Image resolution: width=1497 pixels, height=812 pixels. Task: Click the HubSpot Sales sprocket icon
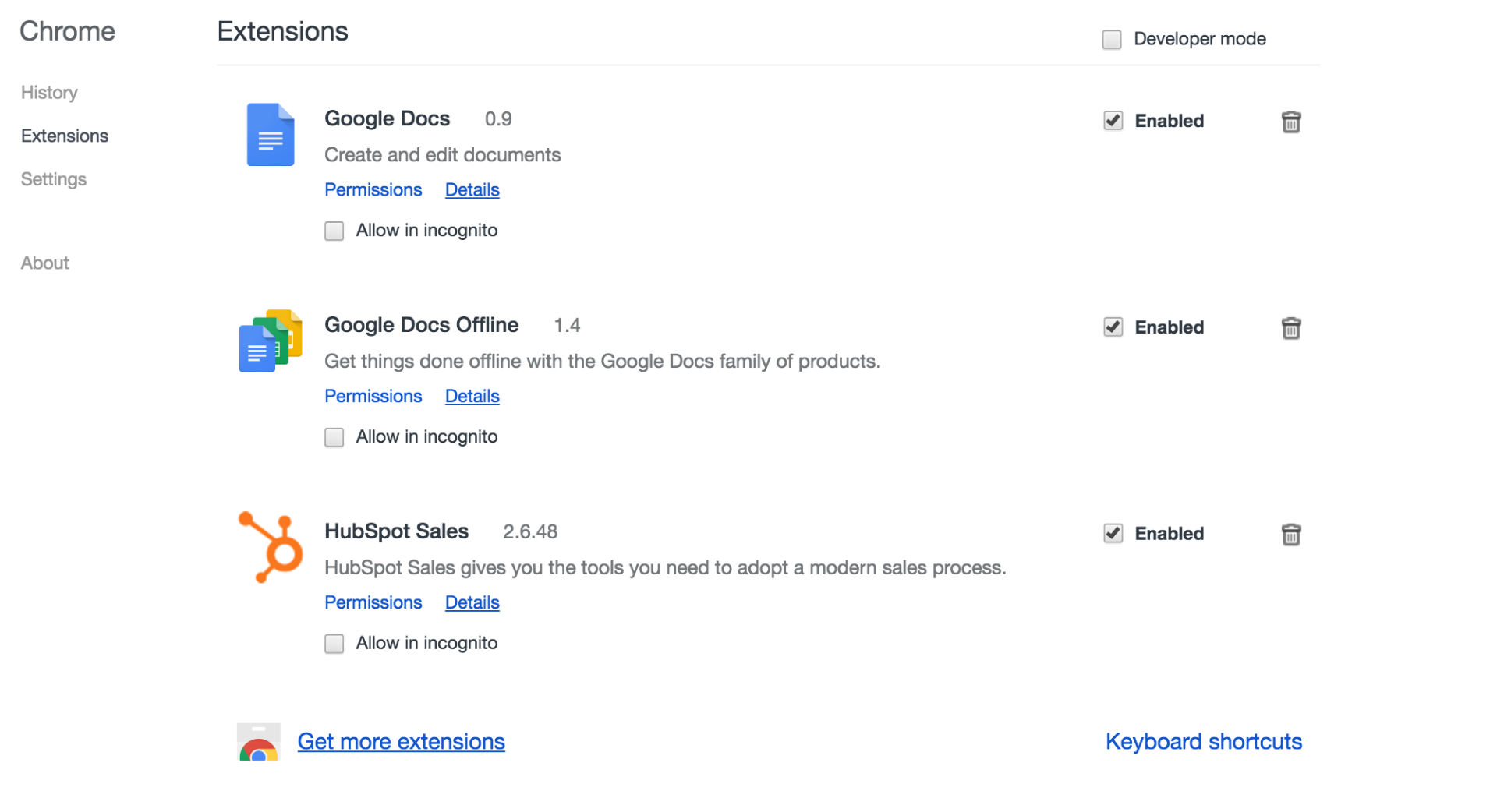[271, 547]
